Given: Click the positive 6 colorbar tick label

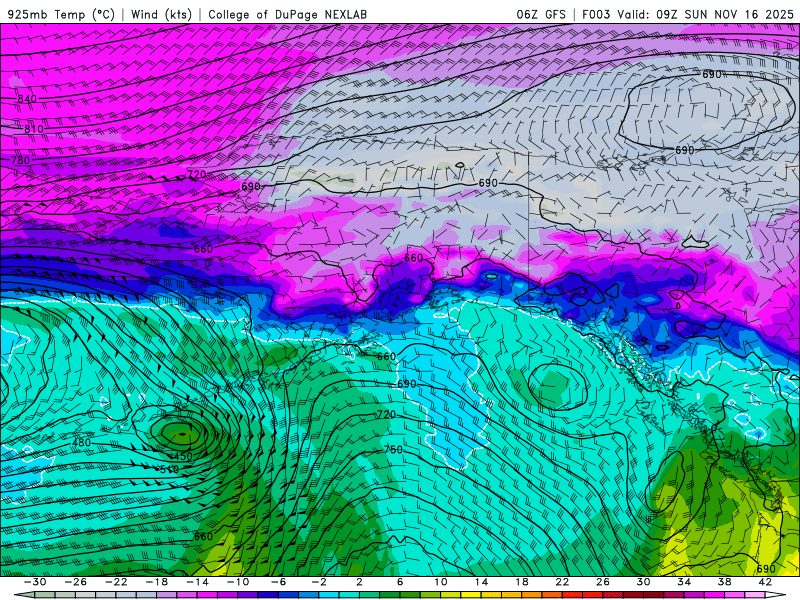Looking at the screenshot, I should [x=400, y=582].
